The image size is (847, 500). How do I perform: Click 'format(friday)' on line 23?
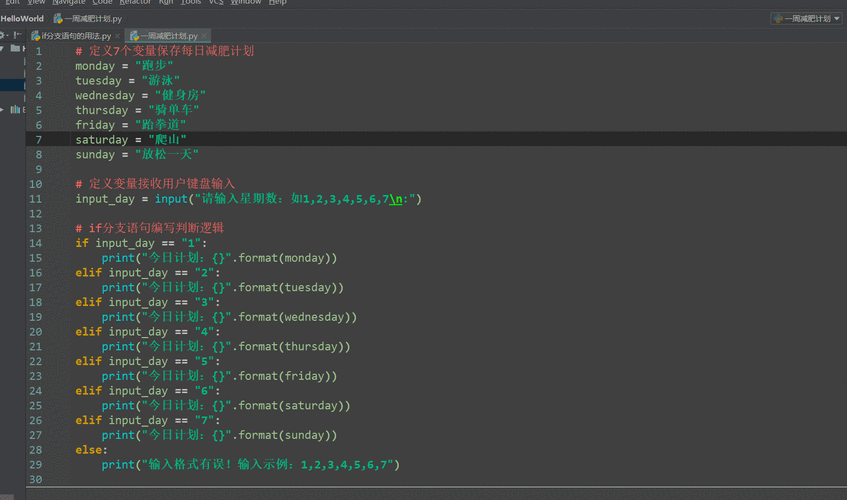[x=285, y=376]
